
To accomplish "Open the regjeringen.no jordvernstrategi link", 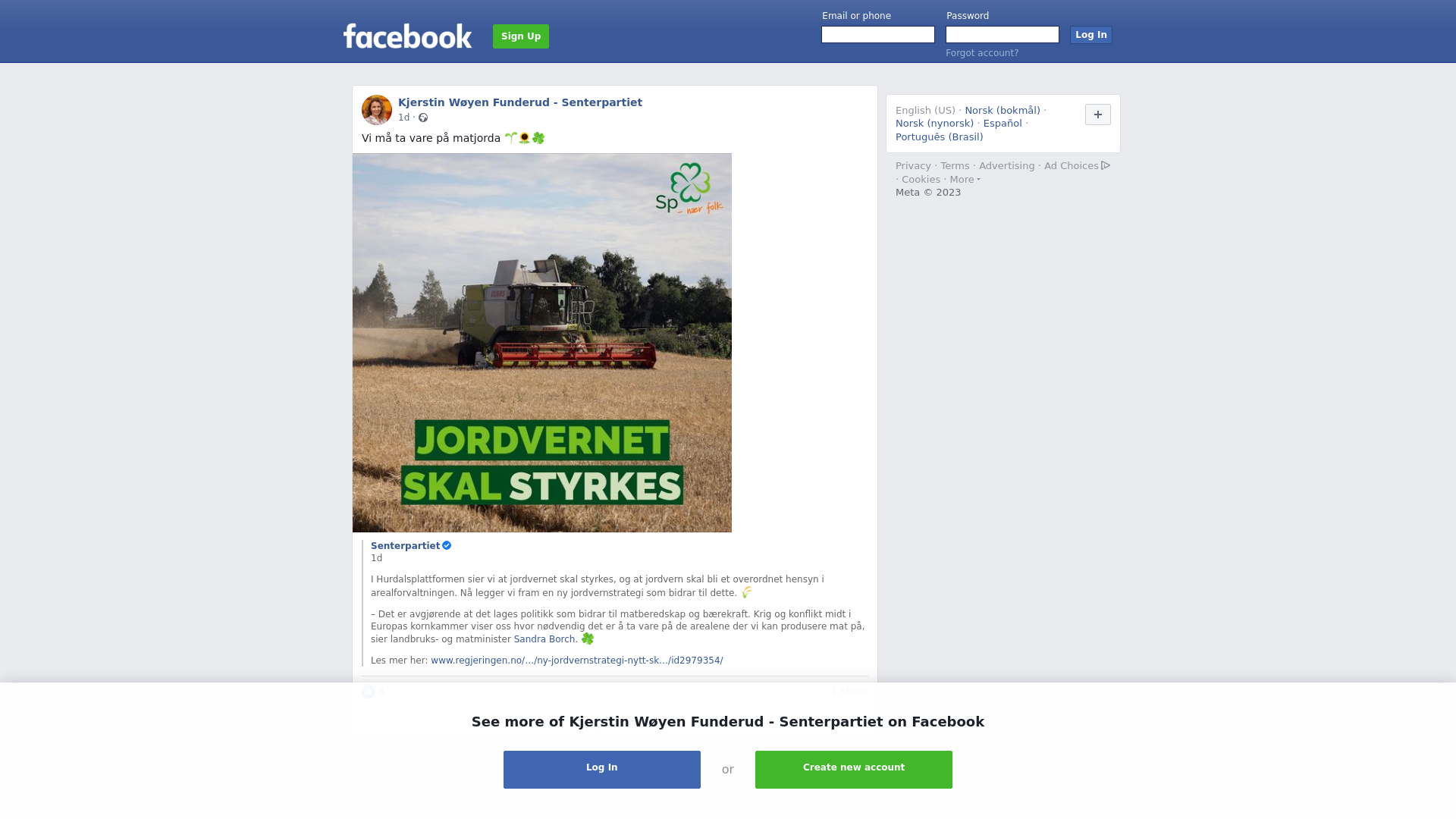I will [x=577, y=661].
